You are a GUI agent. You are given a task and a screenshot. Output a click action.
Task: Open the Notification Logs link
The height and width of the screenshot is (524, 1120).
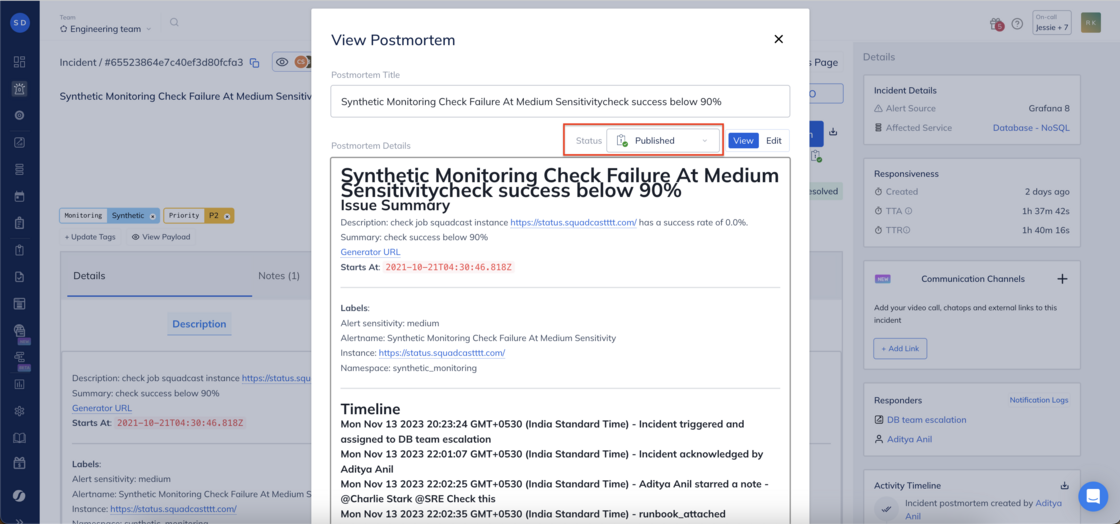point(1040,400)
